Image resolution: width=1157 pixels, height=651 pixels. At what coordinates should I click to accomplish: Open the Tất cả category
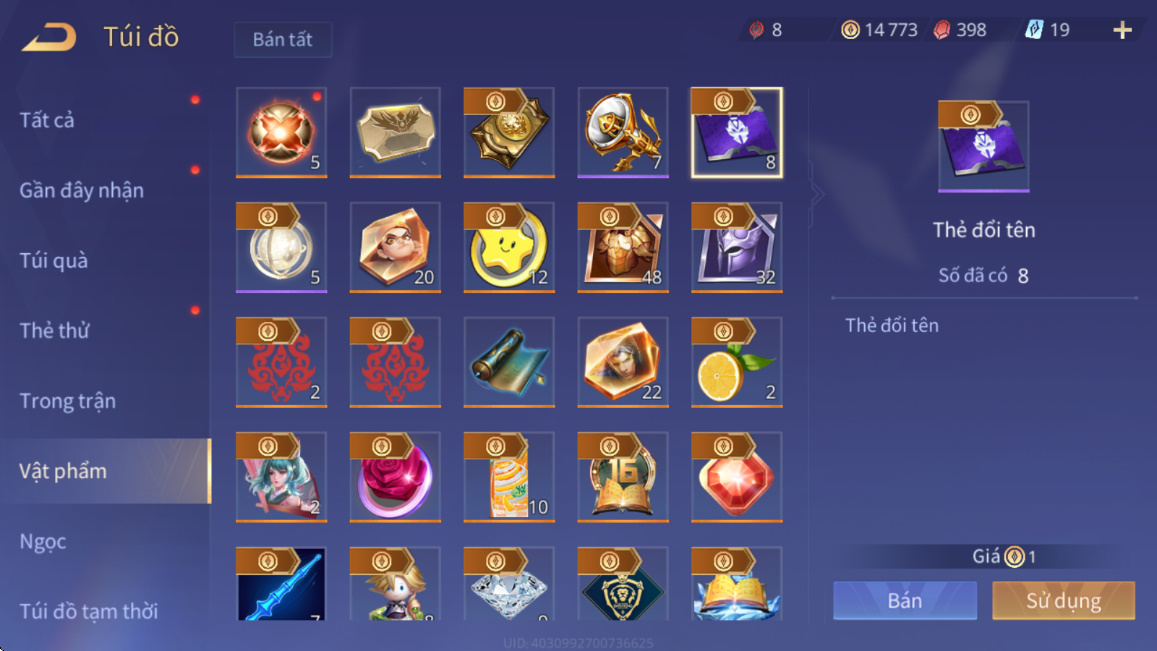46,120
